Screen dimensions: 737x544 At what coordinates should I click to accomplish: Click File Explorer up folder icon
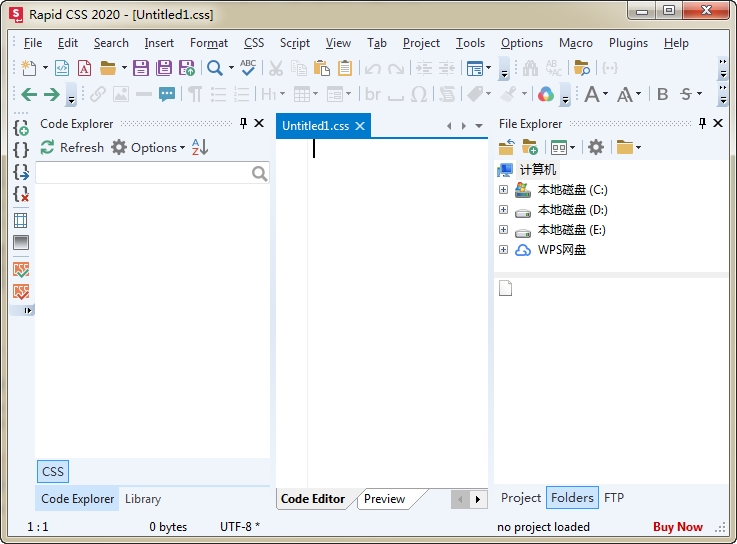coord(507,148)
